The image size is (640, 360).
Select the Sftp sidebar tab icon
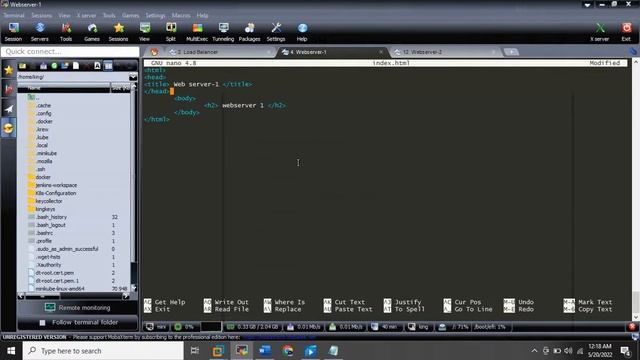coord(9,128)
